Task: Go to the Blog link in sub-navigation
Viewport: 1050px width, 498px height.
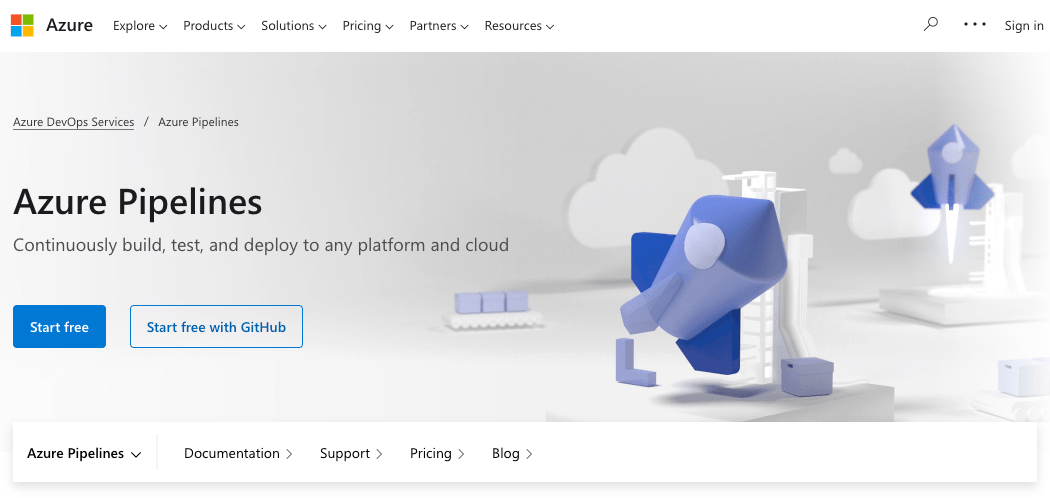Action: click(x=512, y=454)
